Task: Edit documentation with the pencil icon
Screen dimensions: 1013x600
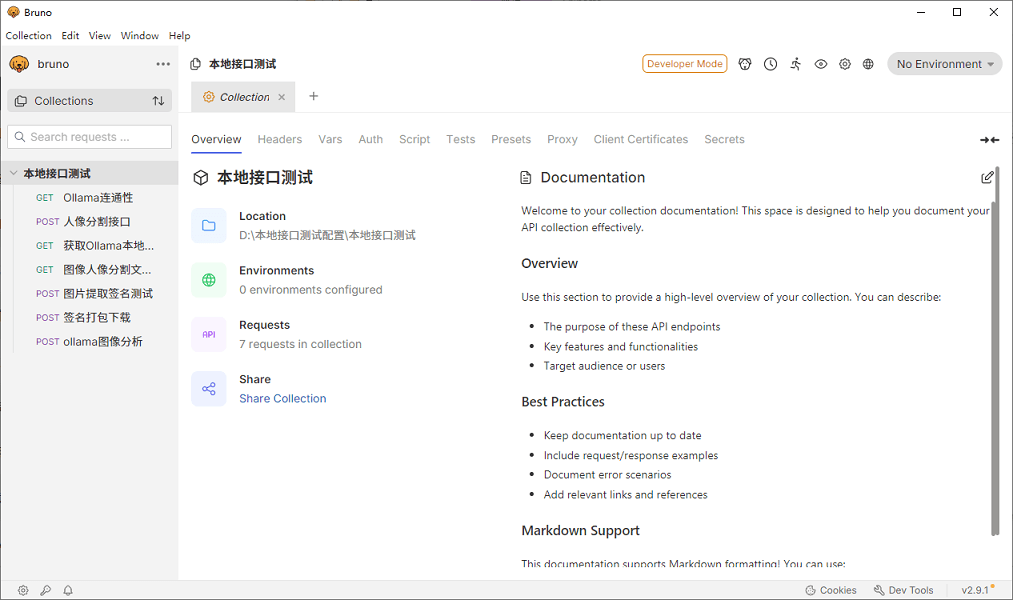Action: click(x=987, y=177)
